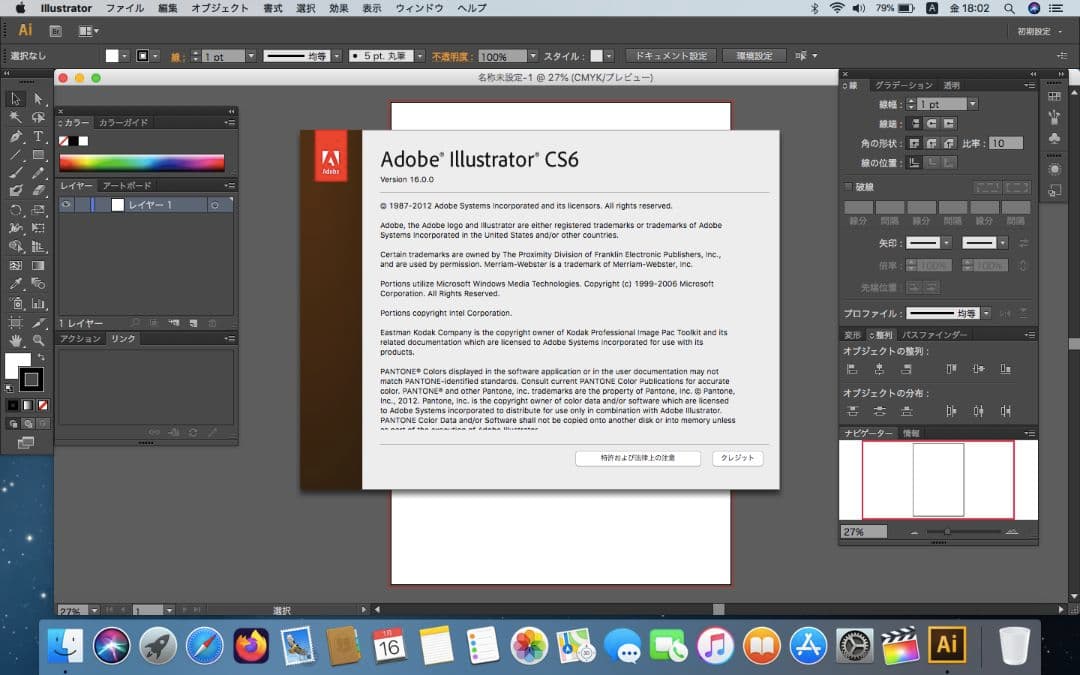The height and width of the screenshot is (675, 1080).
Task: Hide レイヤー 1 using eye icon
Action: point(66,205)
